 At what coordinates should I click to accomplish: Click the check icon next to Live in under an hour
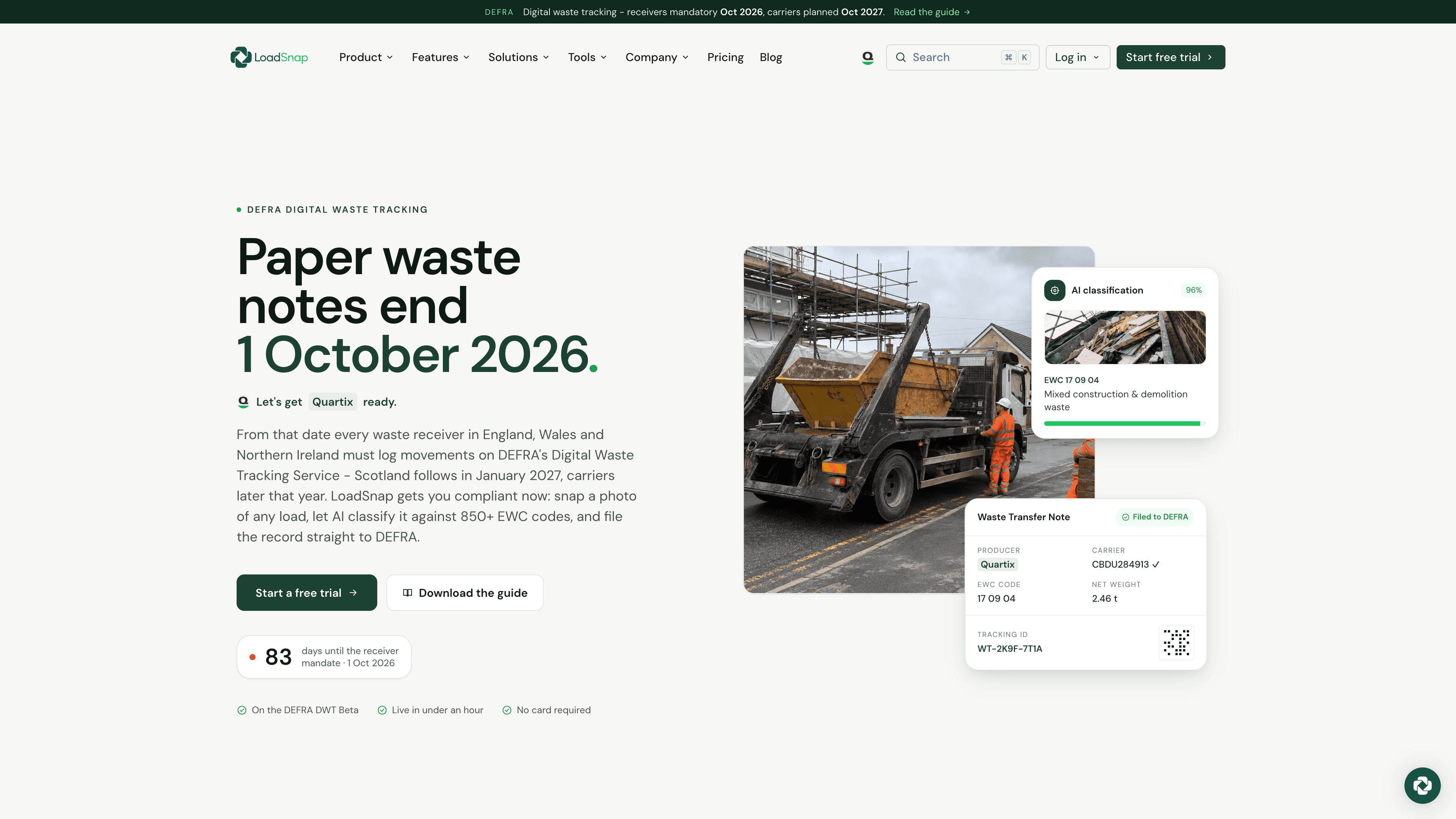[x=382, y=710]
